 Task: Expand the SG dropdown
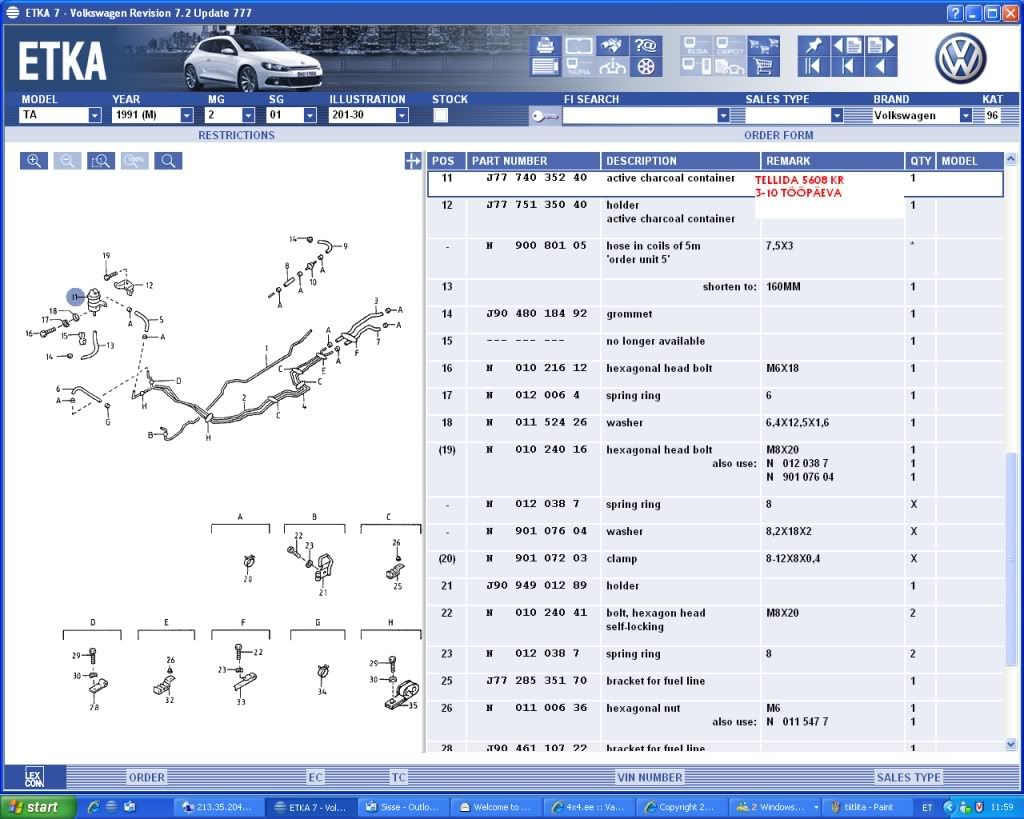(310, 115)
